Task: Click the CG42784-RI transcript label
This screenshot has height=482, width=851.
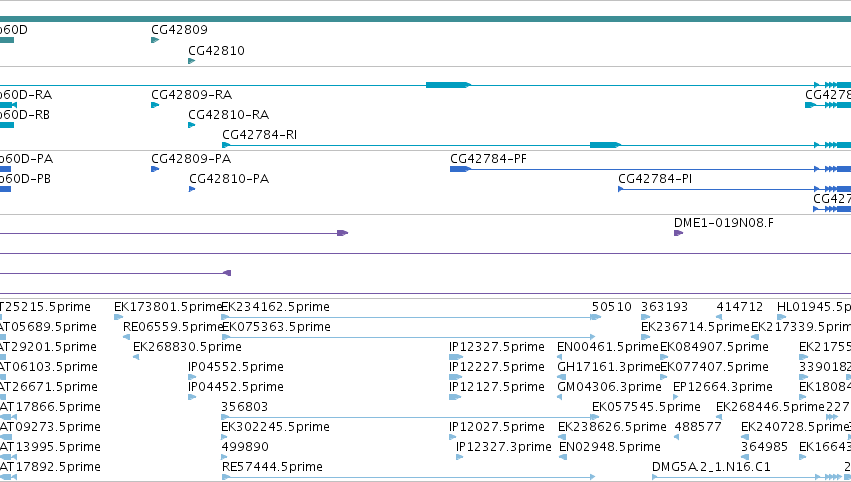Action: tap(259, 135)
